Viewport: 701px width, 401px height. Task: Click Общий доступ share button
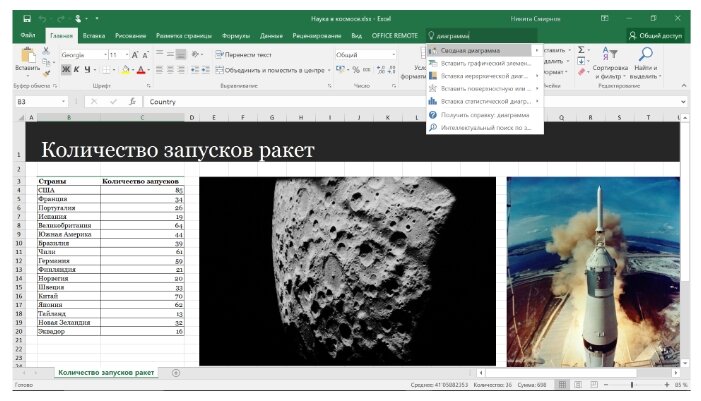pos(655,35)
